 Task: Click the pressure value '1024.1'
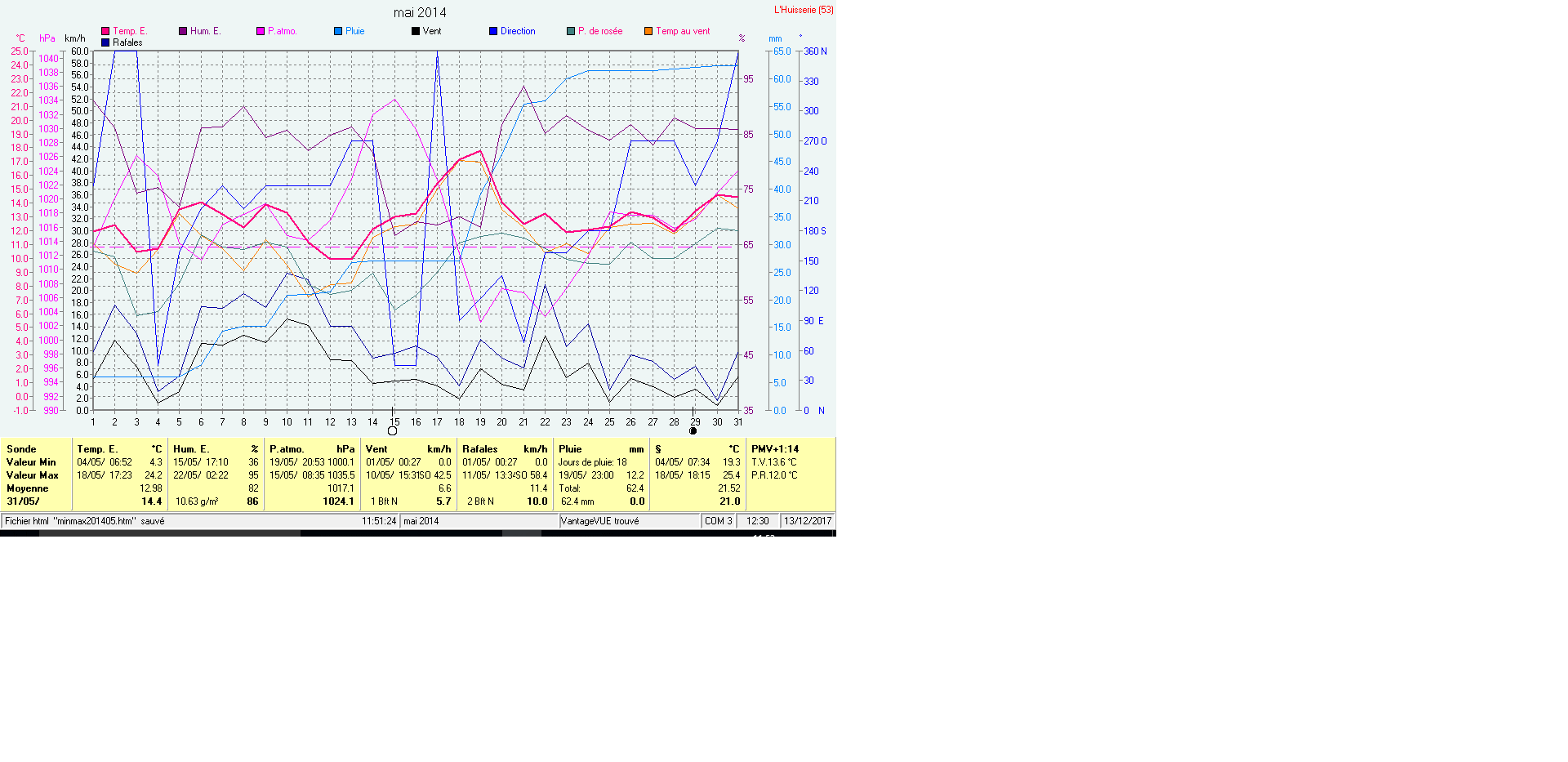(338, 501)
